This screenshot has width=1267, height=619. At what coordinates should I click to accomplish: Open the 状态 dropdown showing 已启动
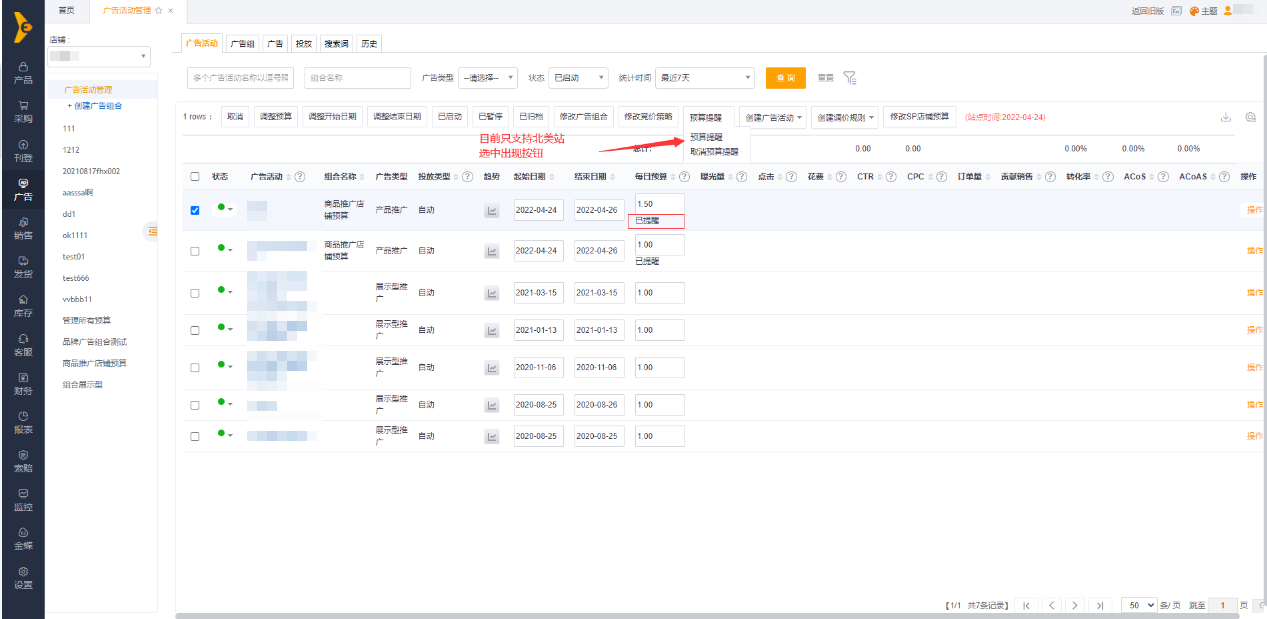pyautogui.click(x=580, y=77)
